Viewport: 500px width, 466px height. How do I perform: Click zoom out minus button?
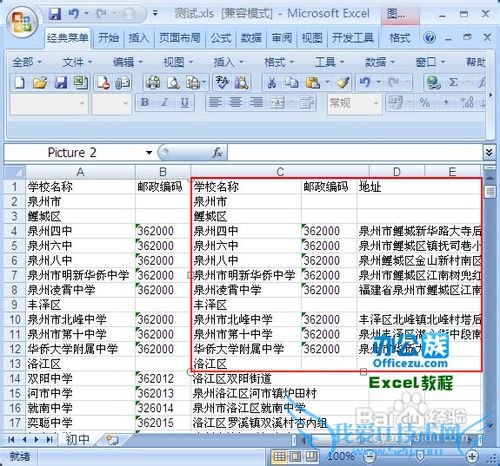pos(370,456)
